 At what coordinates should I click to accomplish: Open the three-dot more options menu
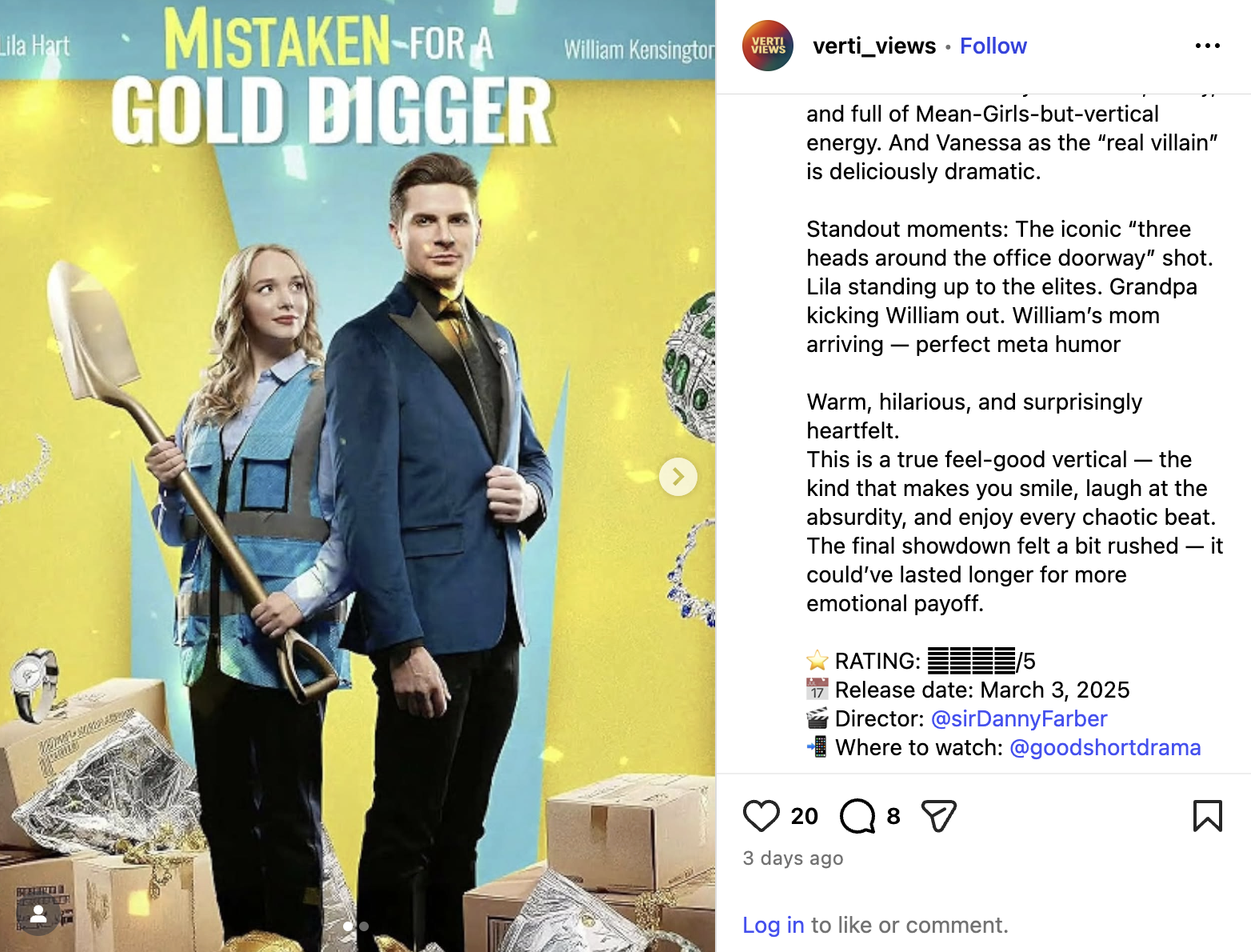click(x=1207, y=46)
